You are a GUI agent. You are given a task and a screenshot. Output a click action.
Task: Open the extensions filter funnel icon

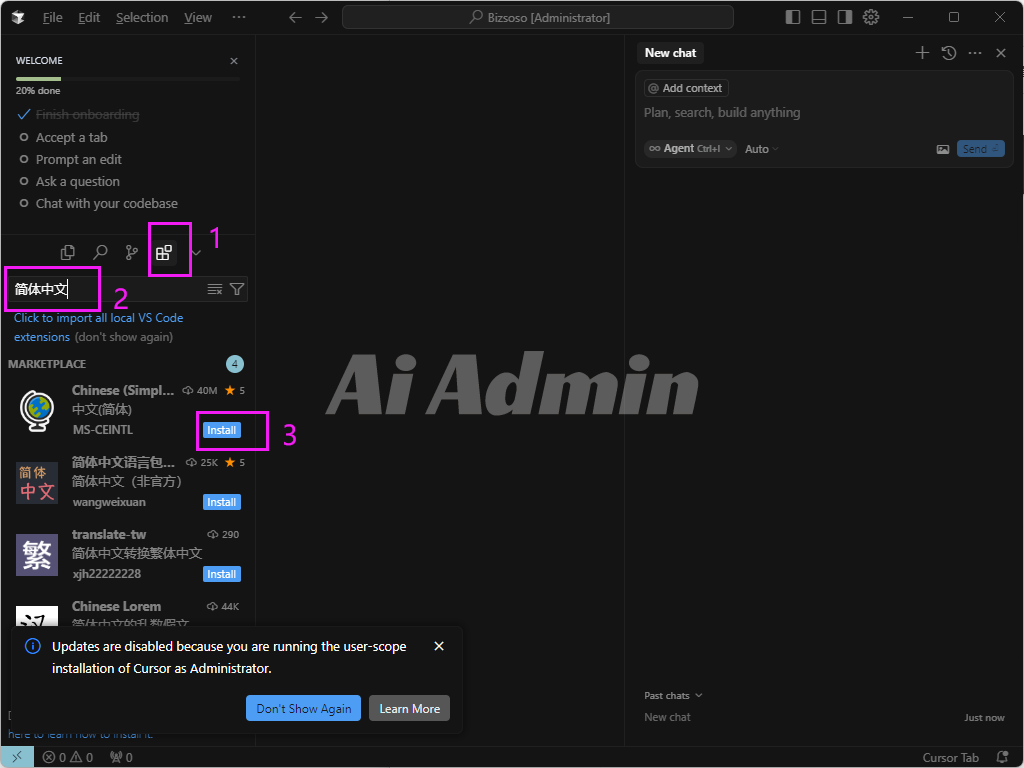pyautogui.click(x=237, y=289)
